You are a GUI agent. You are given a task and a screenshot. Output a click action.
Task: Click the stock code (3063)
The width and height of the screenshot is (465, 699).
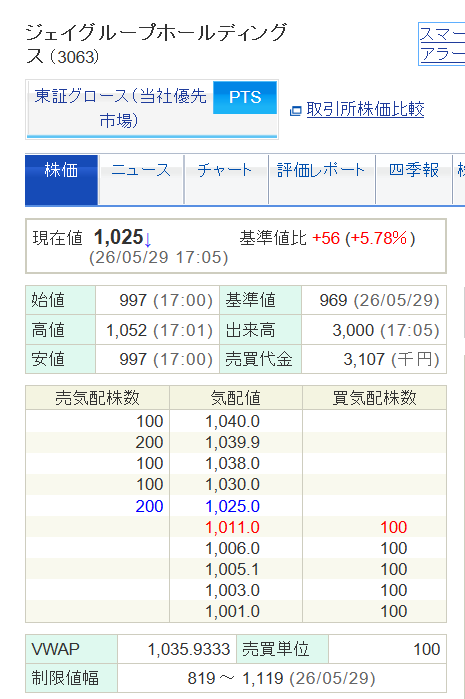74,57
